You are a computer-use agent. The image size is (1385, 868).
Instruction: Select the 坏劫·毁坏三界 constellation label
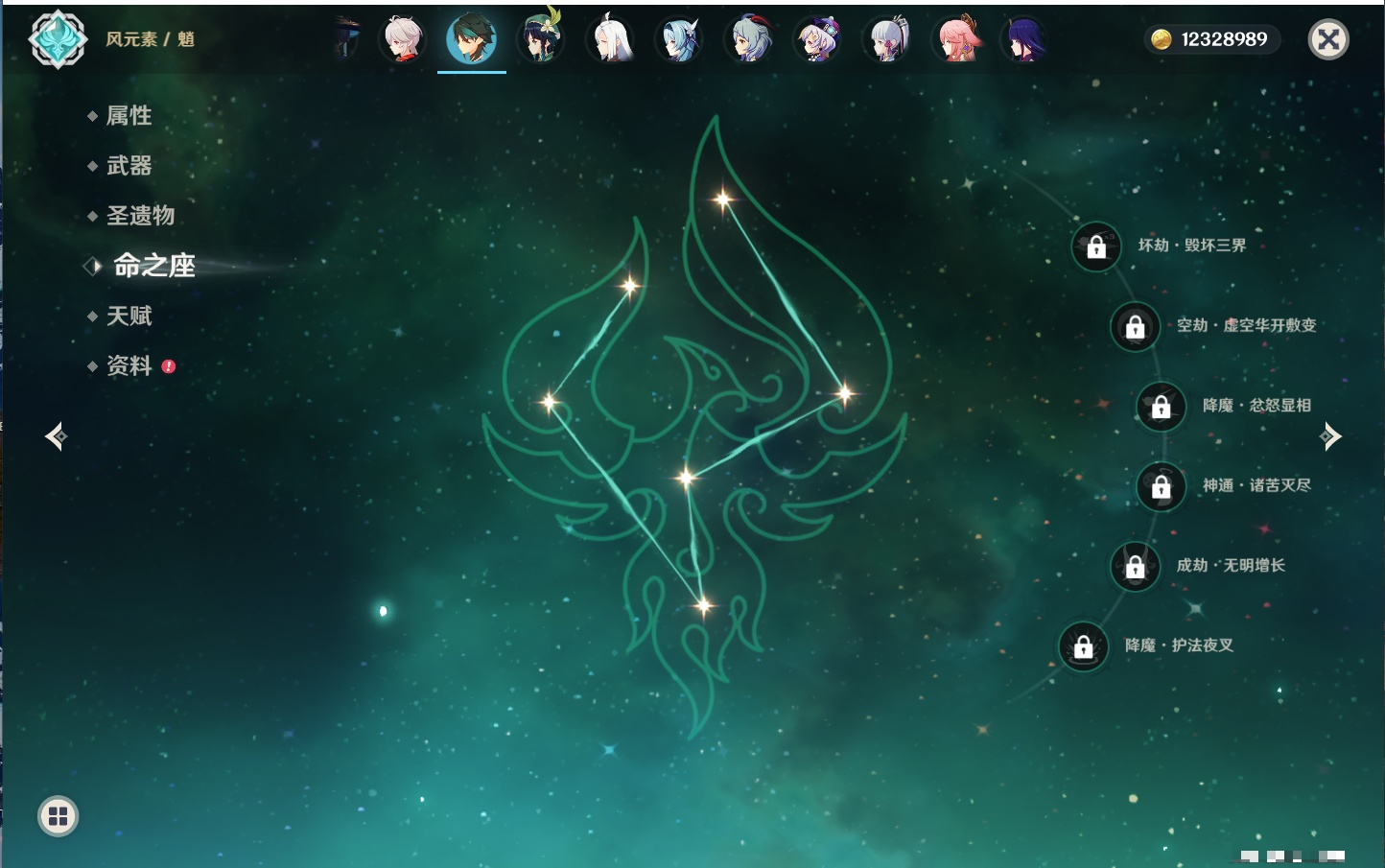point(1191,246)
